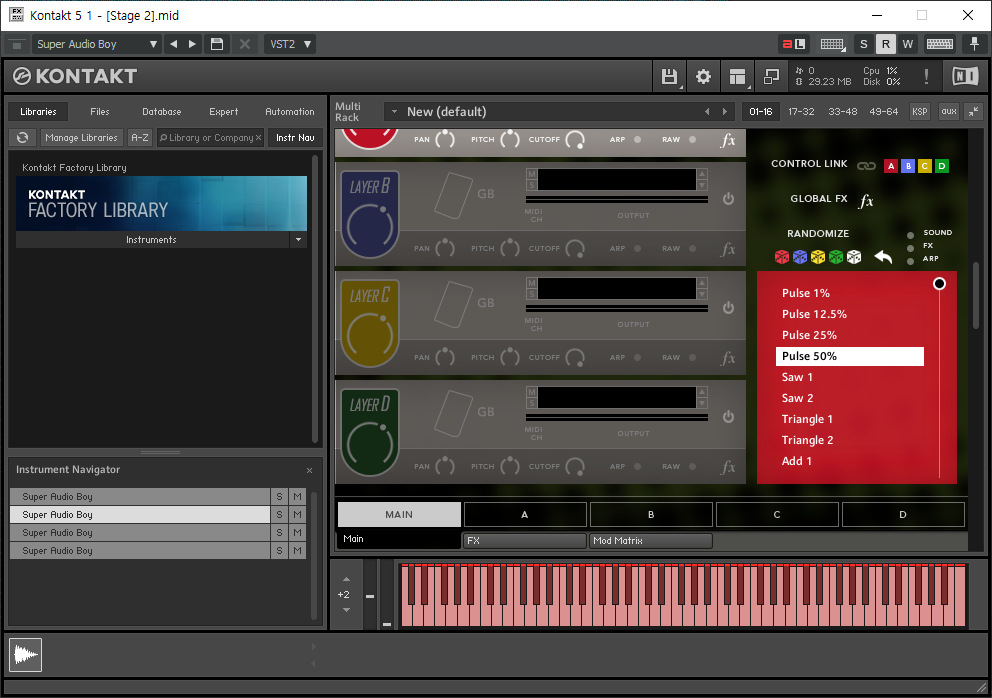Image resolution: width=992 pixels, height=698 pixels.
Task: Open the workspace layout panel icon
Action: tap(737, 77)
